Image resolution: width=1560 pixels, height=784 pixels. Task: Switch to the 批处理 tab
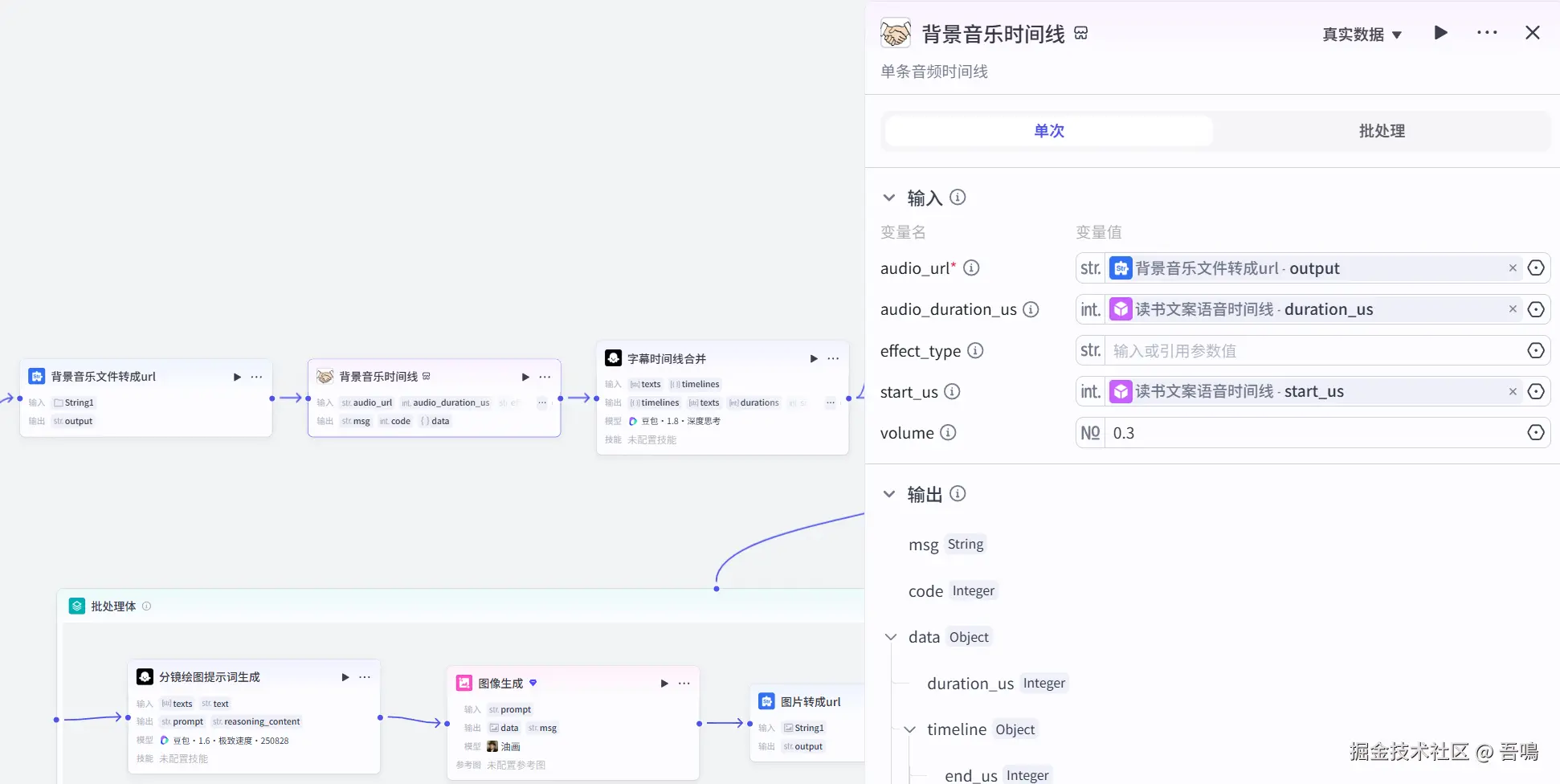[1382, 131]
